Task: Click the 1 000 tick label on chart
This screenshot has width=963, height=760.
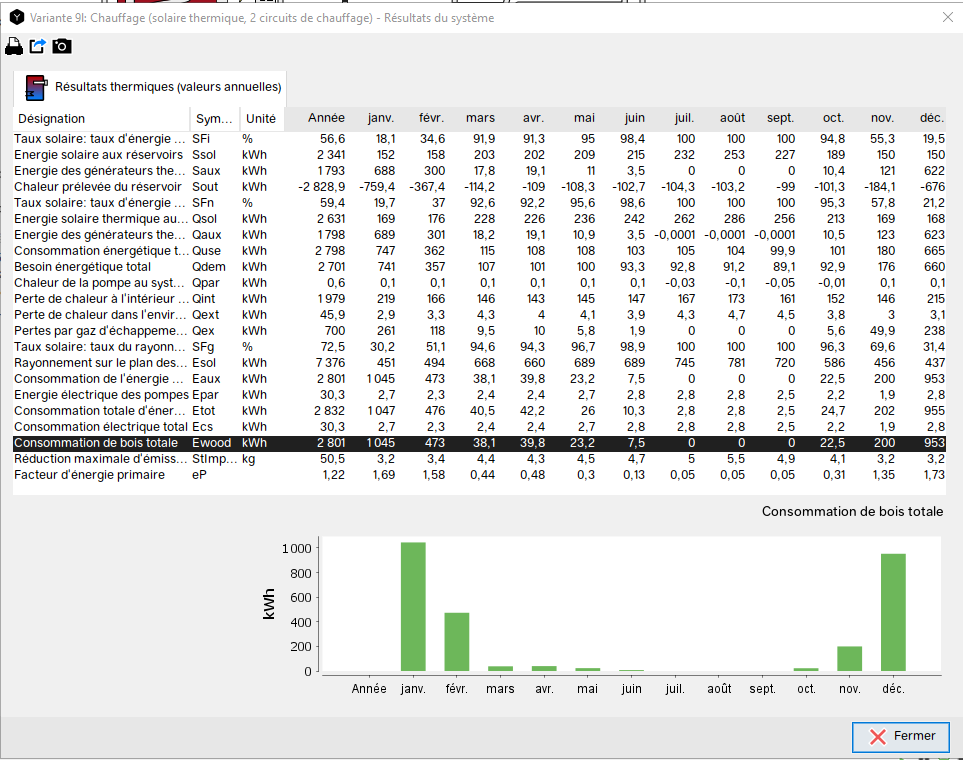Action: coord(297,548)
